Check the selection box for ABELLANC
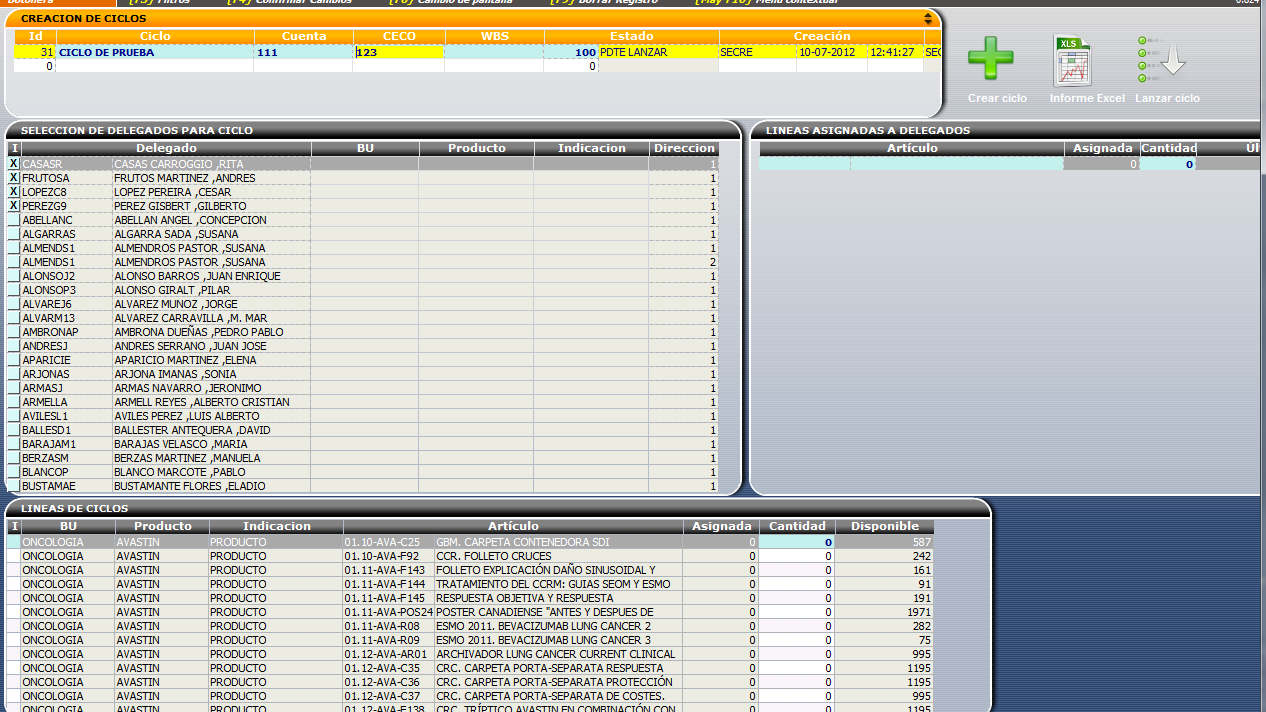1266x712 pixels. [x=14, y=220]
